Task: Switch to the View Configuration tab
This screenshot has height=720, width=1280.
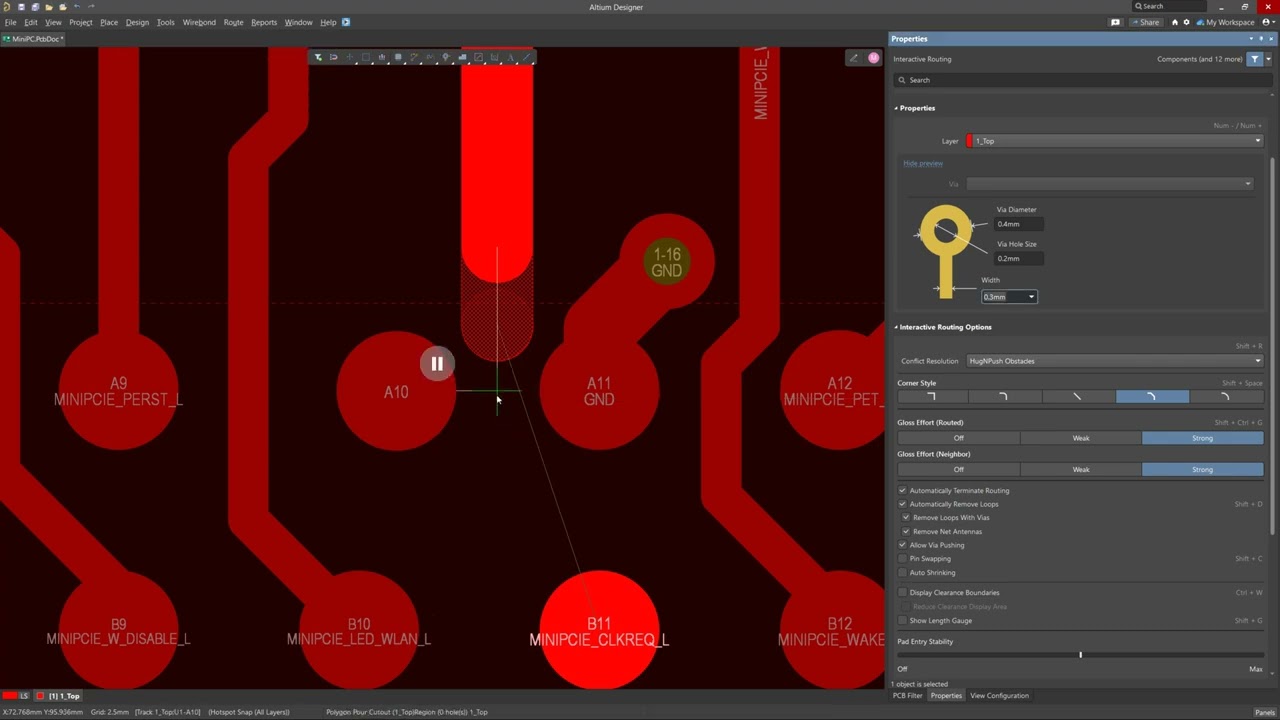Action: (x=999, y=696)
